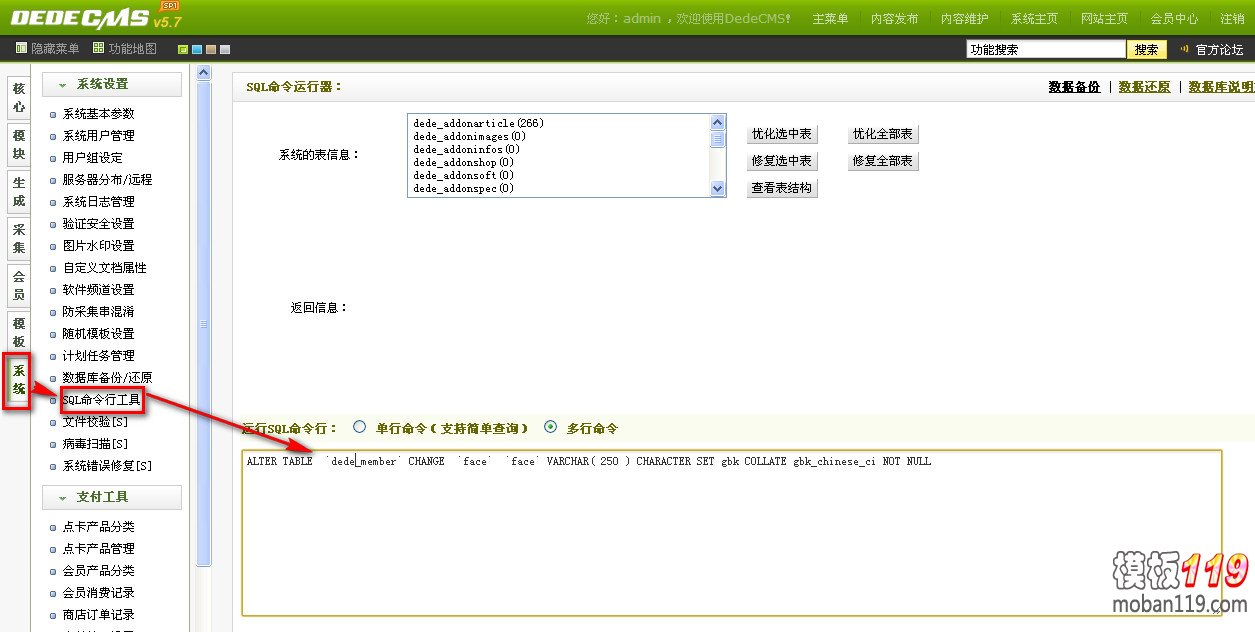Select the gray theme color swatch

[225, 49]
